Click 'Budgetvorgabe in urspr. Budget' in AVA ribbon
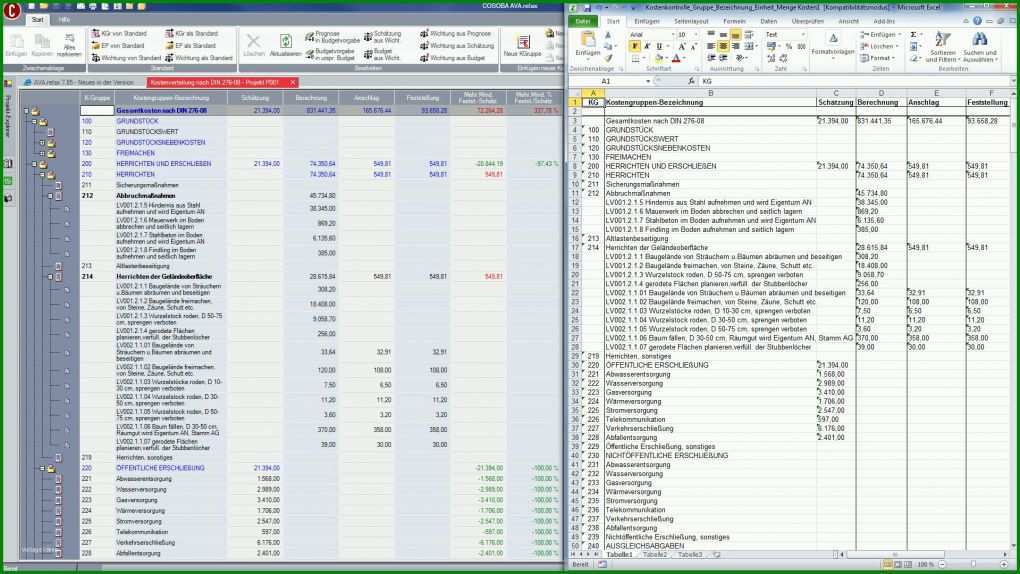1020x574 pixels. pyautogui.click(x=332, y=55)
